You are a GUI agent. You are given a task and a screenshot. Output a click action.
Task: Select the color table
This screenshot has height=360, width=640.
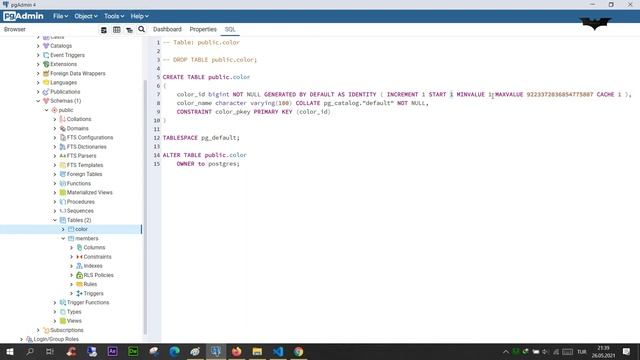coord(81,229)
